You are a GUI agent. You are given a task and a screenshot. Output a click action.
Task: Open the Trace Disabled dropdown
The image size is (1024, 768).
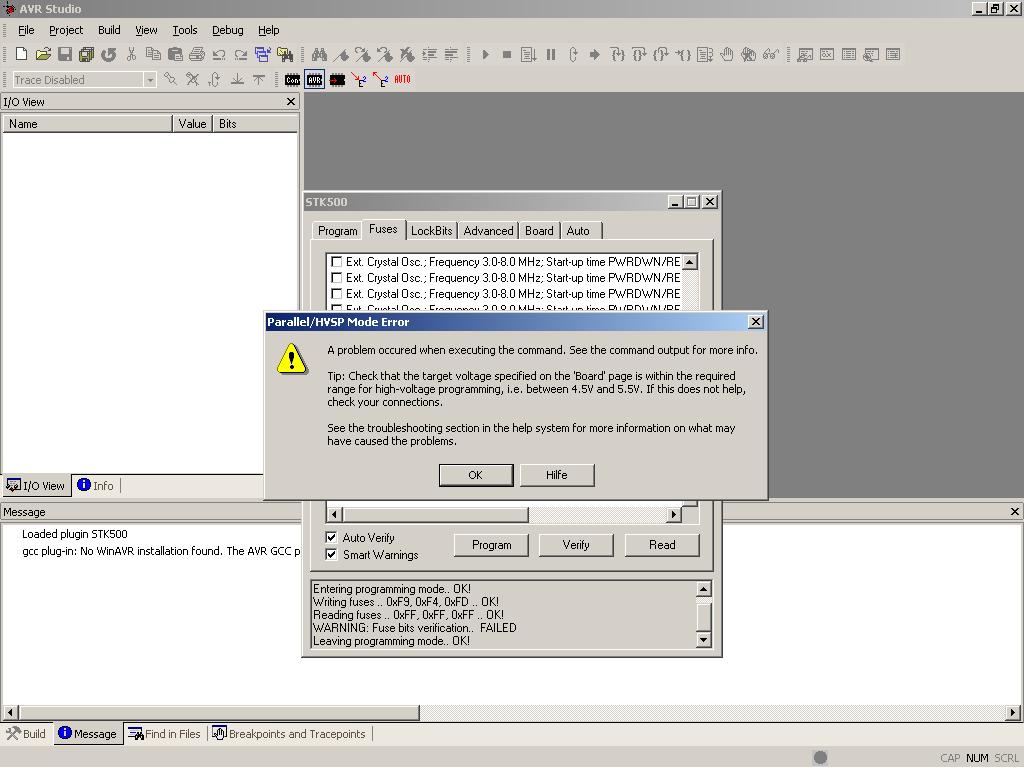[150, 80]
